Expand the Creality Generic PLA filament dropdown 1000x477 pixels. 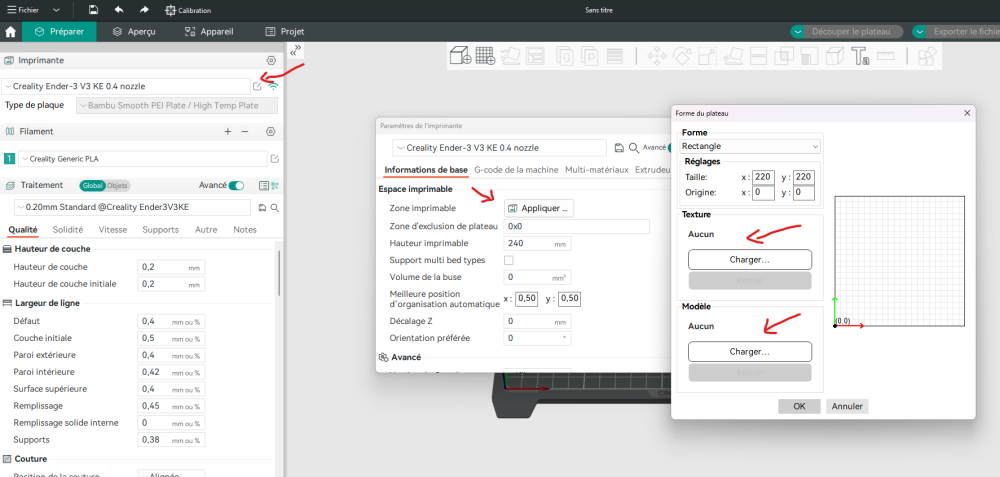[142, 159]
